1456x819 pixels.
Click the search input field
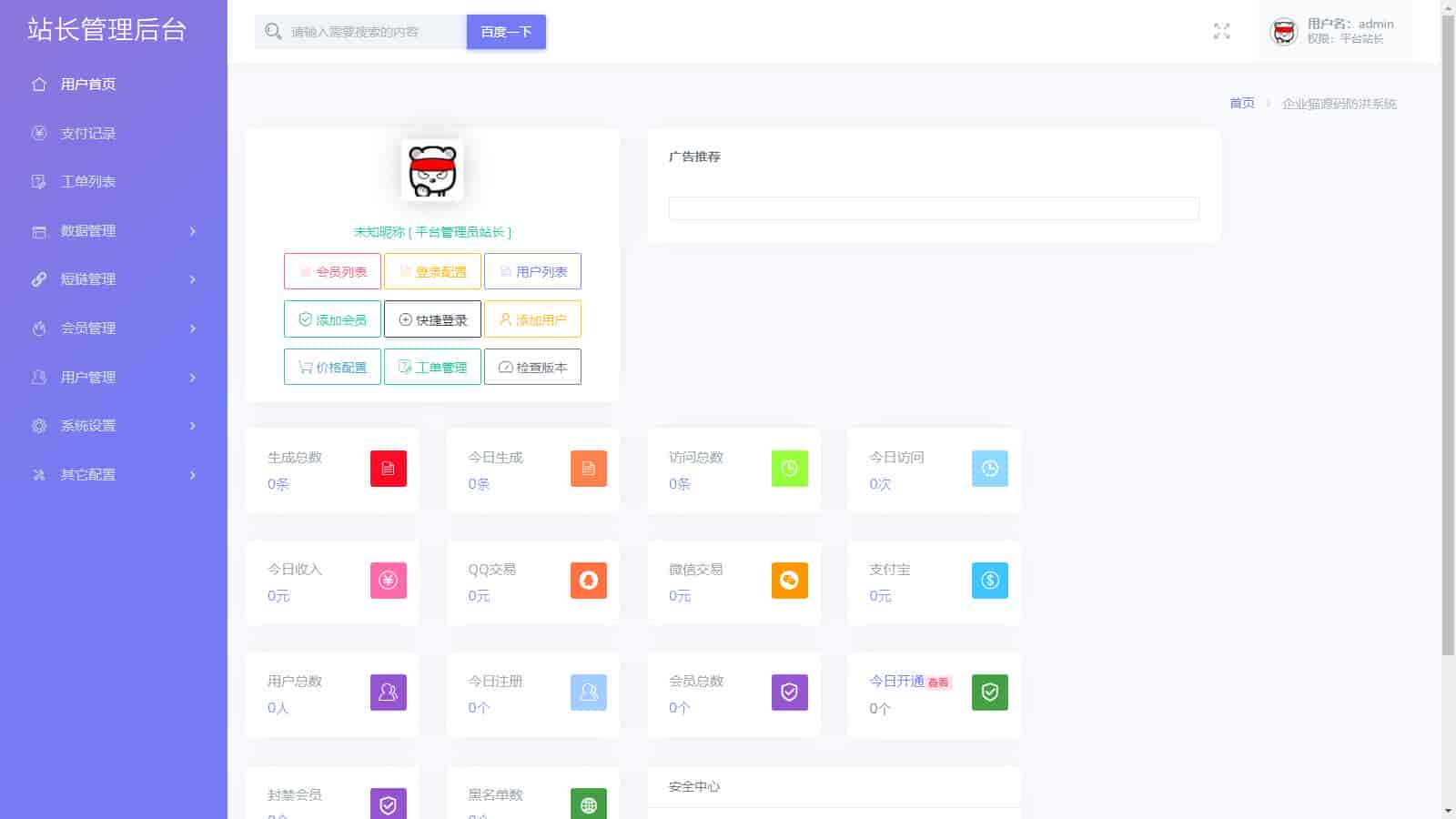373,32
